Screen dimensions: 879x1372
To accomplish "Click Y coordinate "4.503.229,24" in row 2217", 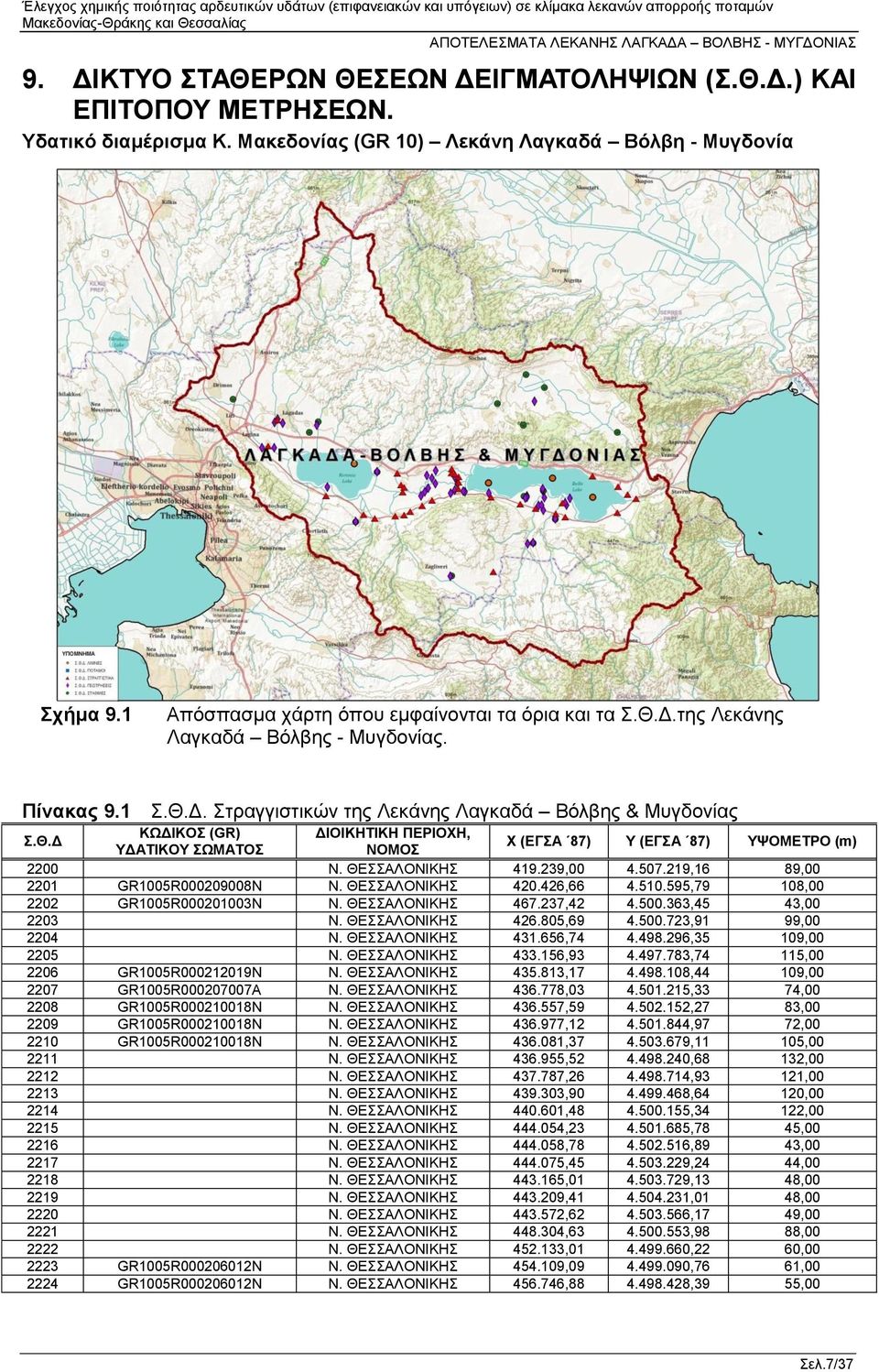I will 667,1162.
